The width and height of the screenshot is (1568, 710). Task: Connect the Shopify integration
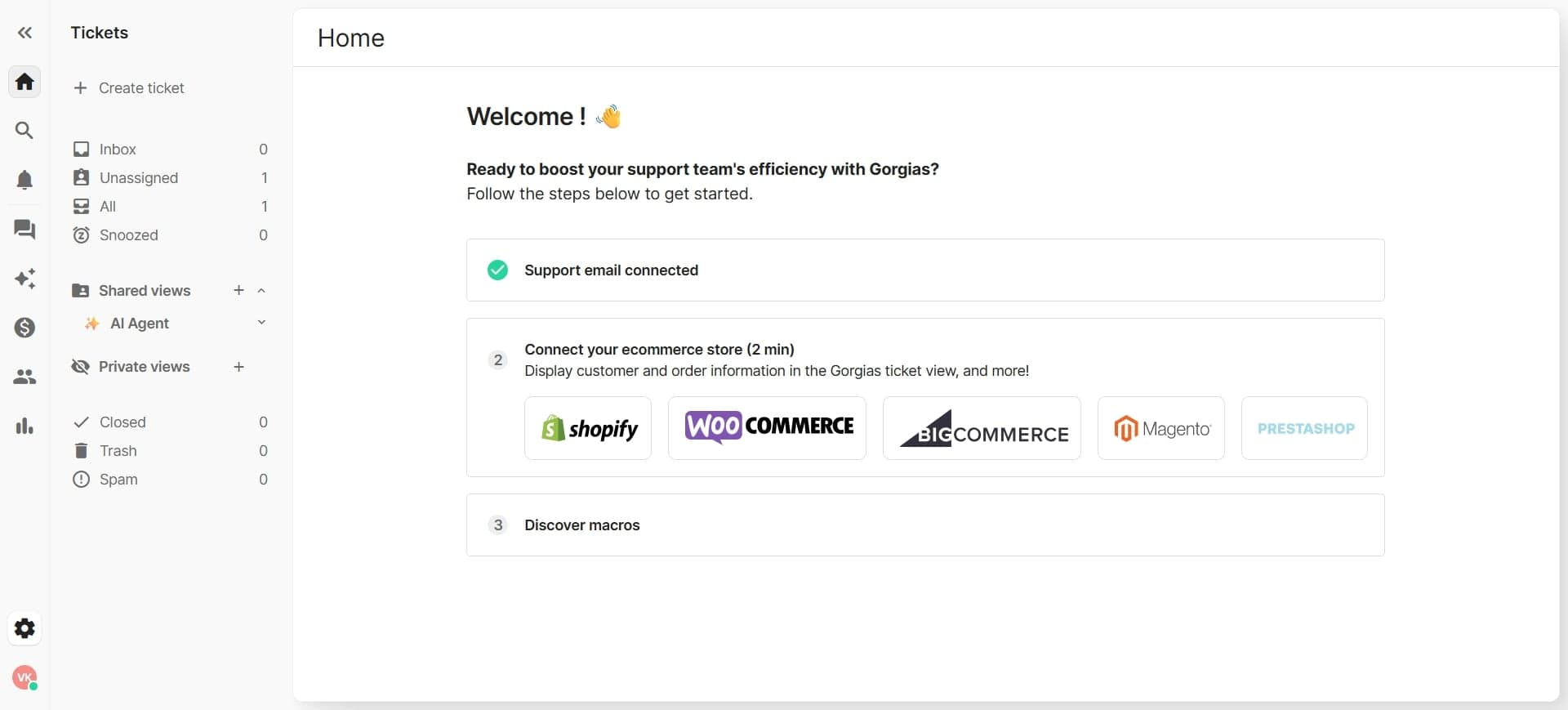coord(587,427)
